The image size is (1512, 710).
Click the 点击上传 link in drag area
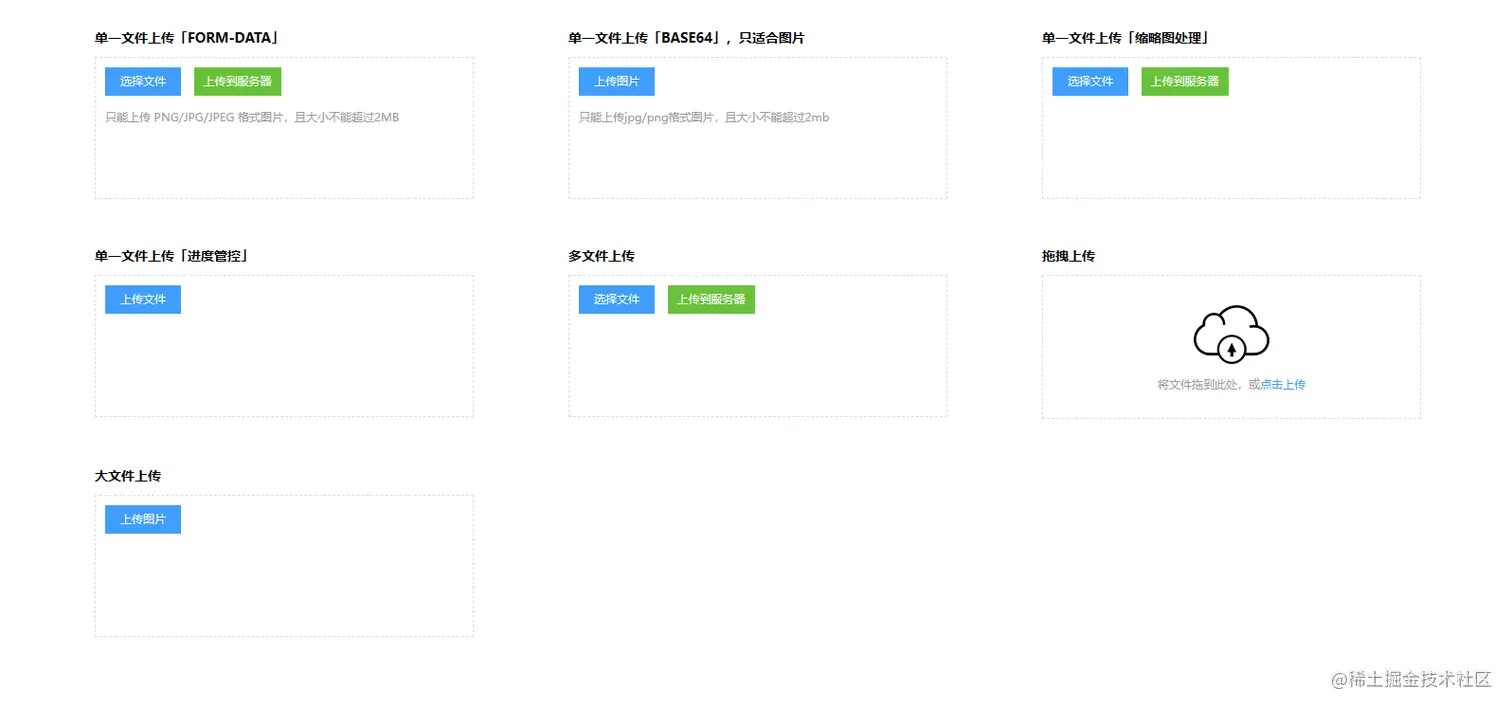point(1283,384)
